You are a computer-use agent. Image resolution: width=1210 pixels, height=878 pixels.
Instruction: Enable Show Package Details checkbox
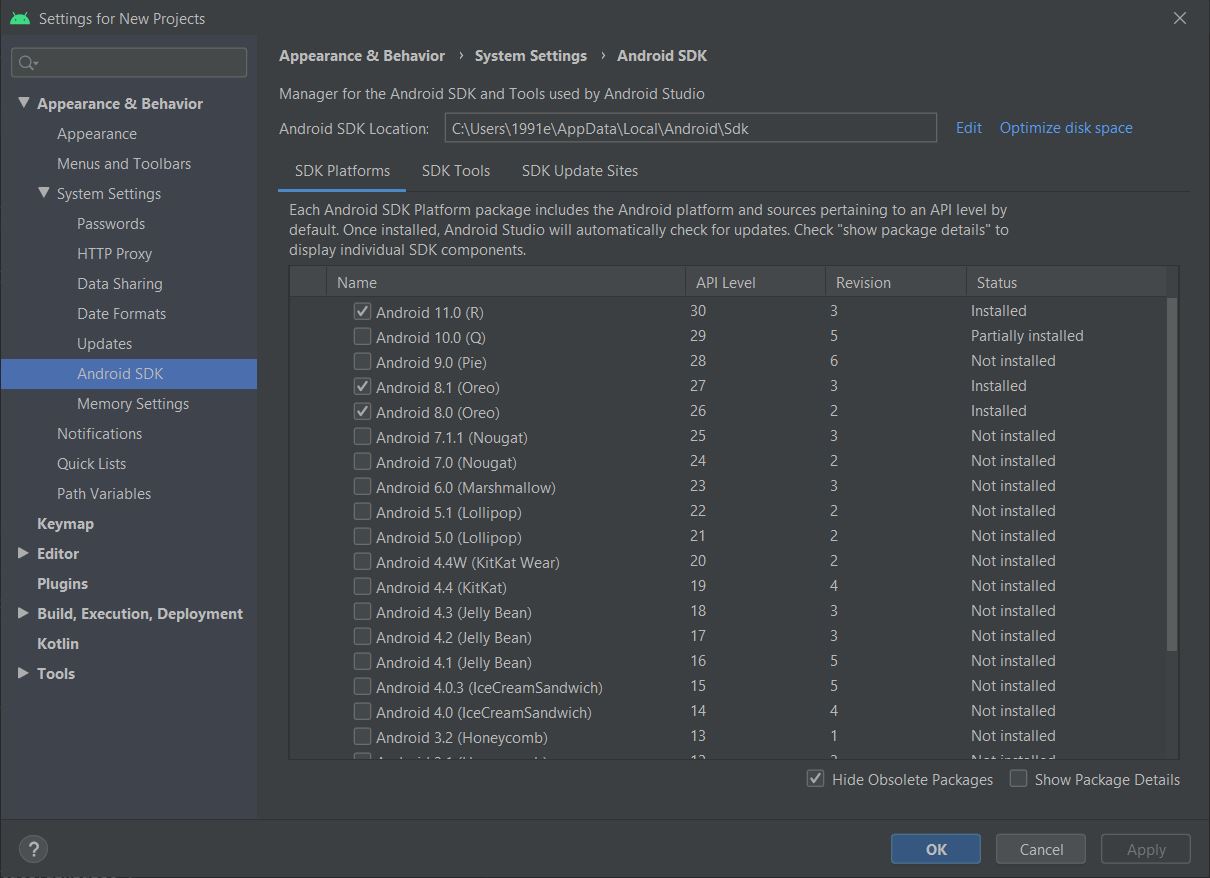[x=1018, y=778]
